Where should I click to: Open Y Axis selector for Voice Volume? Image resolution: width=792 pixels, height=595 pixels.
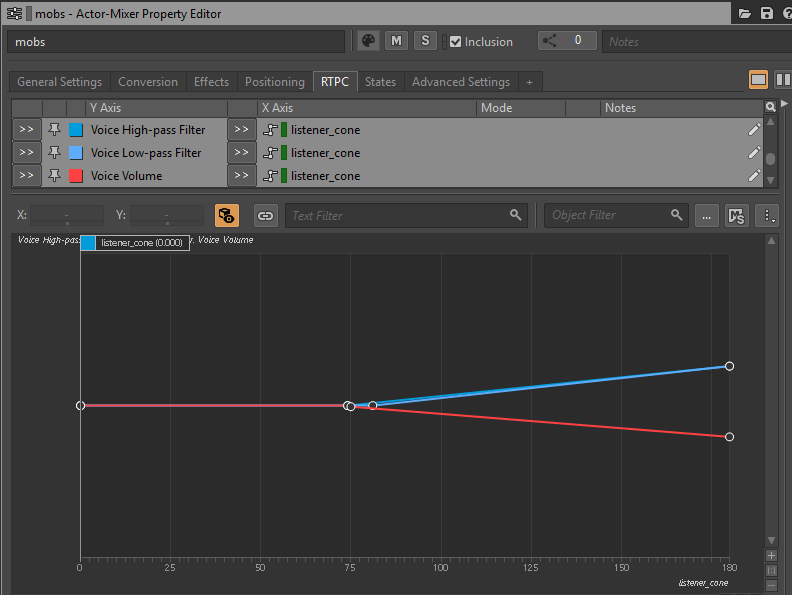pyautogui.click(x=26, y=176)
